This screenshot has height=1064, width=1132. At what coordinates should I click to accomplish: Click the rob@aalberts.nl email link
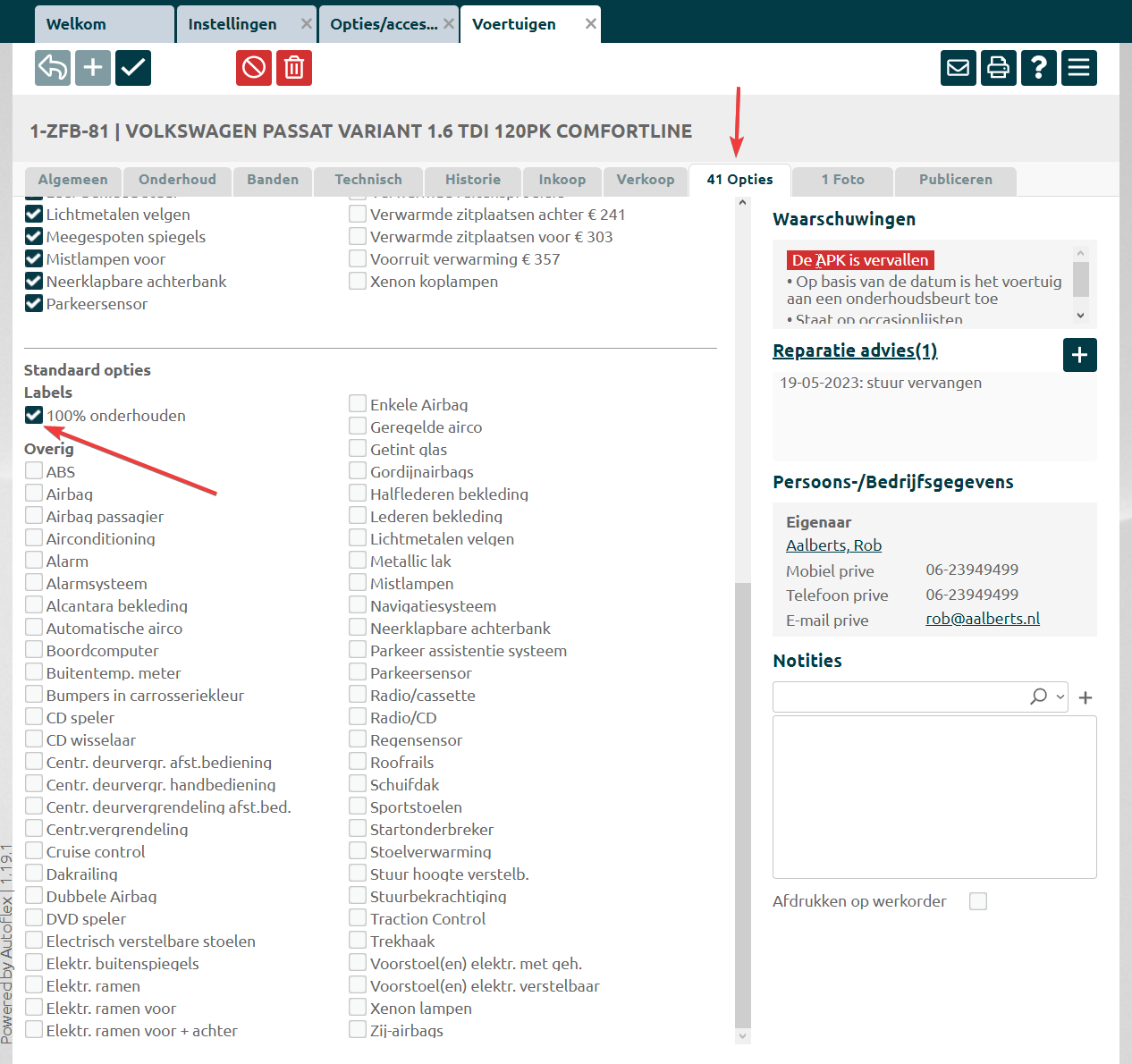pyautogui.click(x=983, y=619)
